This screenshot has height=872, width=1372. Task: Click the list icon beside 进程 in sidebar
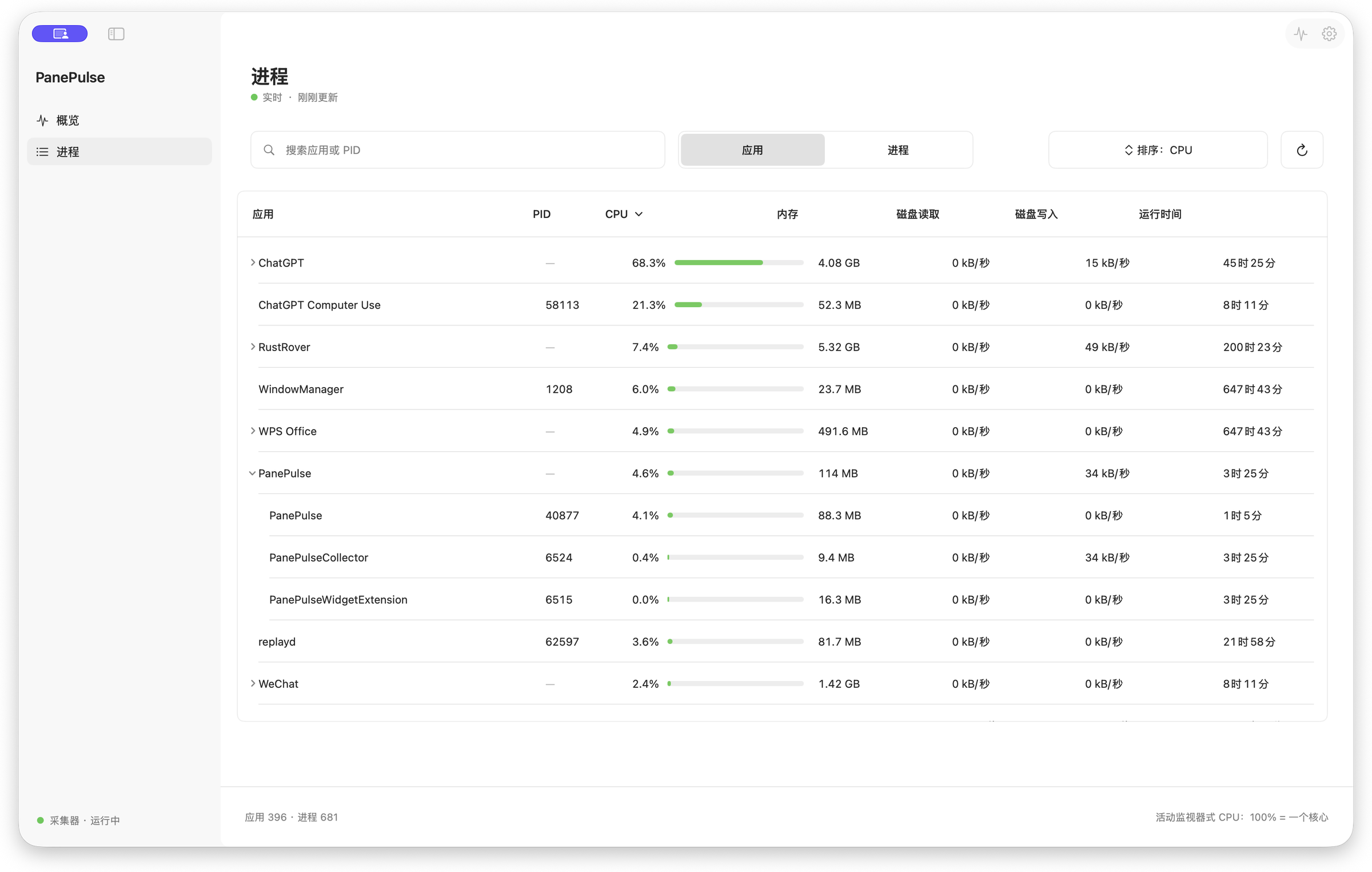point(42,152)
